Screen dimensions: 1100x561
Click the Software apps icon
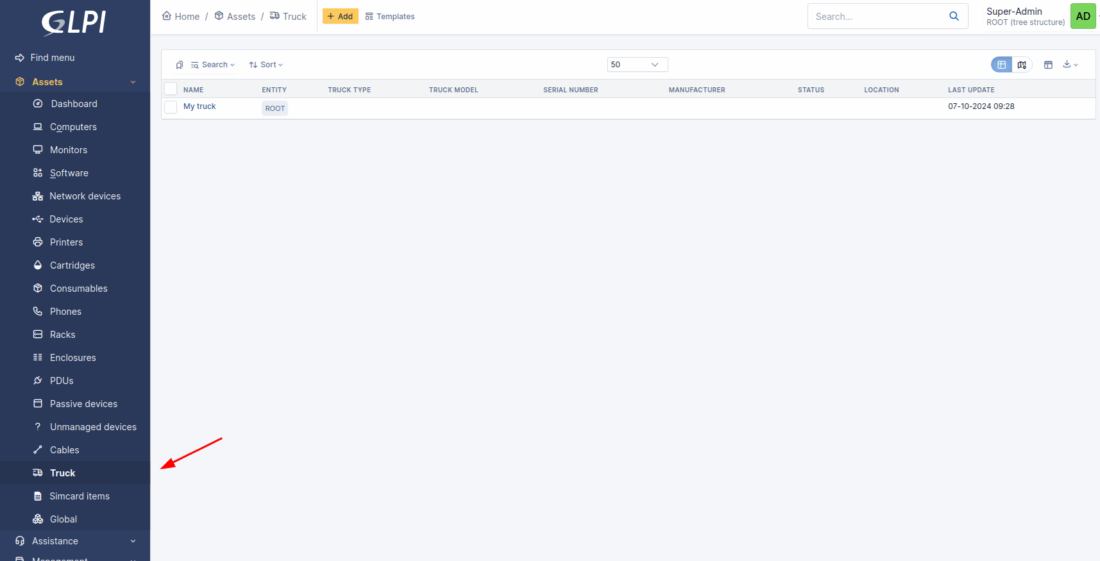38,173
